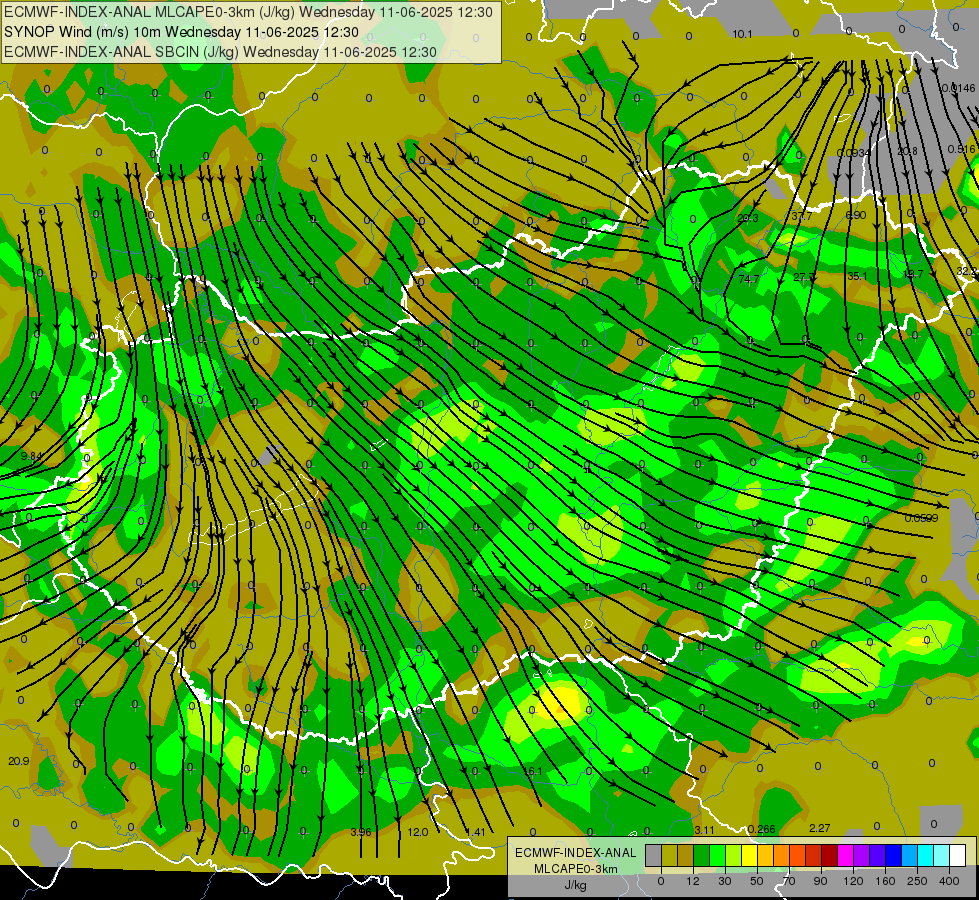Click the legend scale value 50

pyautogui.click(x=757, y=882)
